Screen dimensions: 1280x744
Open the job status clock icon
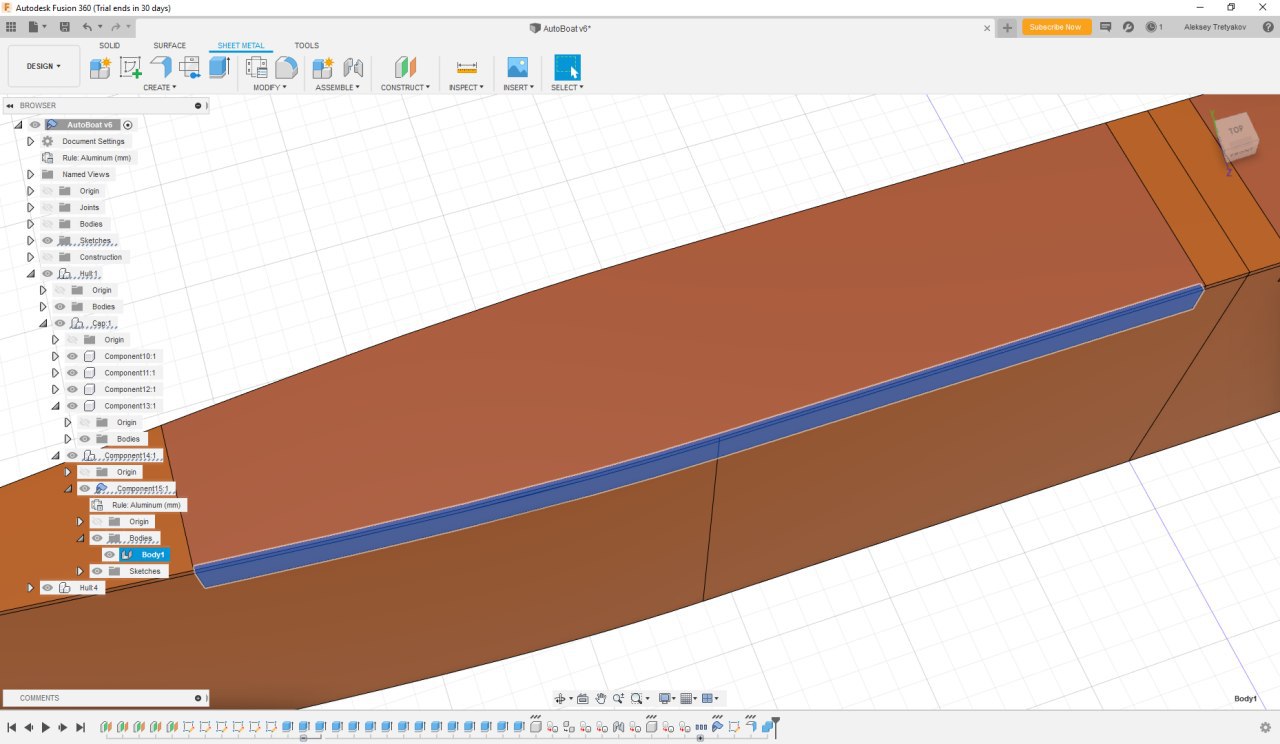1151,27
